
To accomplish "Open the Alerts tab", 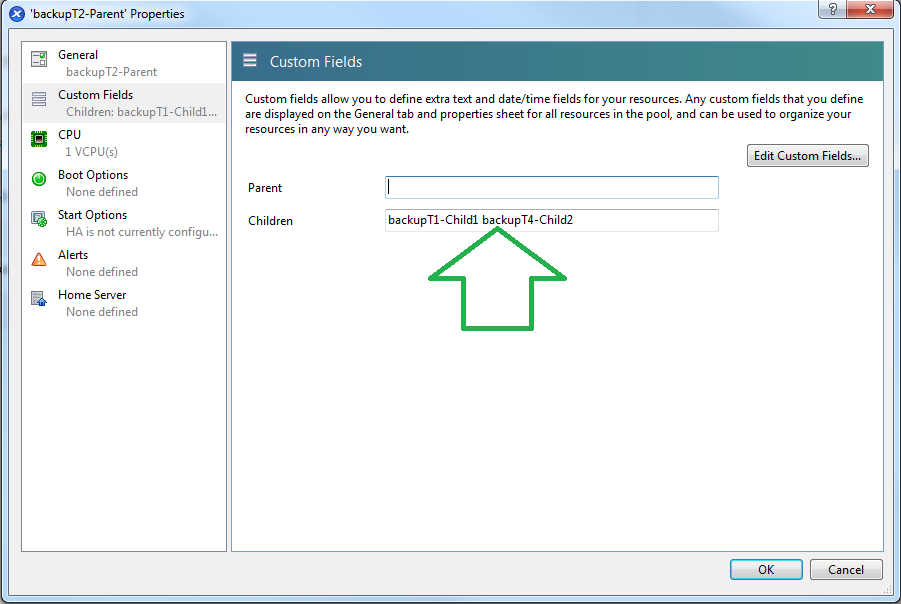I will coord(124,263).
